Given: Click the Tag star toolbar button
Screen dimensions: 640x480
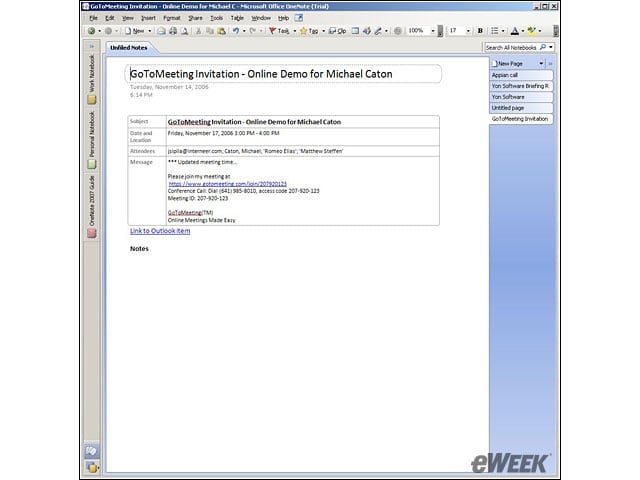Looking at the screenshot, I should pos(309,31).
